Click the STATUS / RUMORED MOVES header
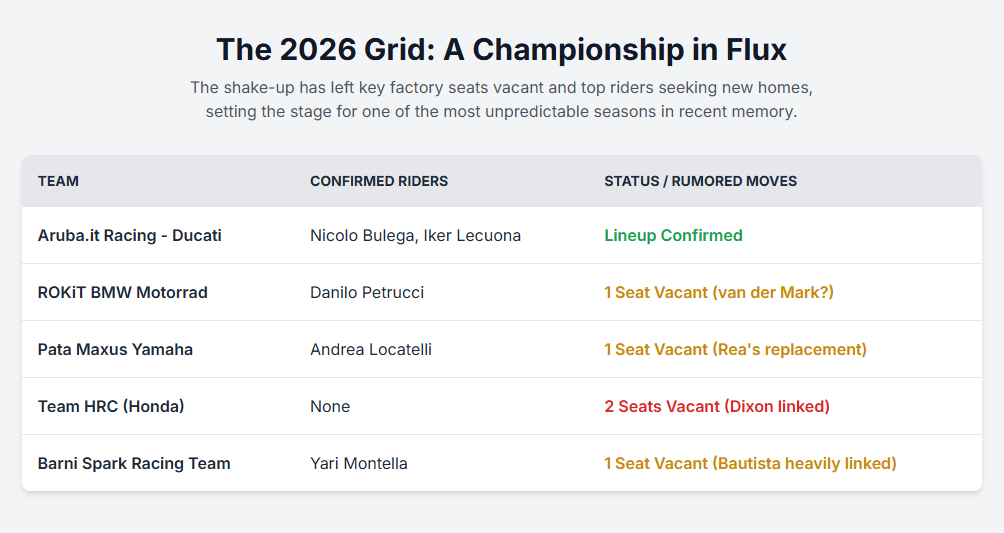Screen dimensions: 1004x533 point(700,181)
